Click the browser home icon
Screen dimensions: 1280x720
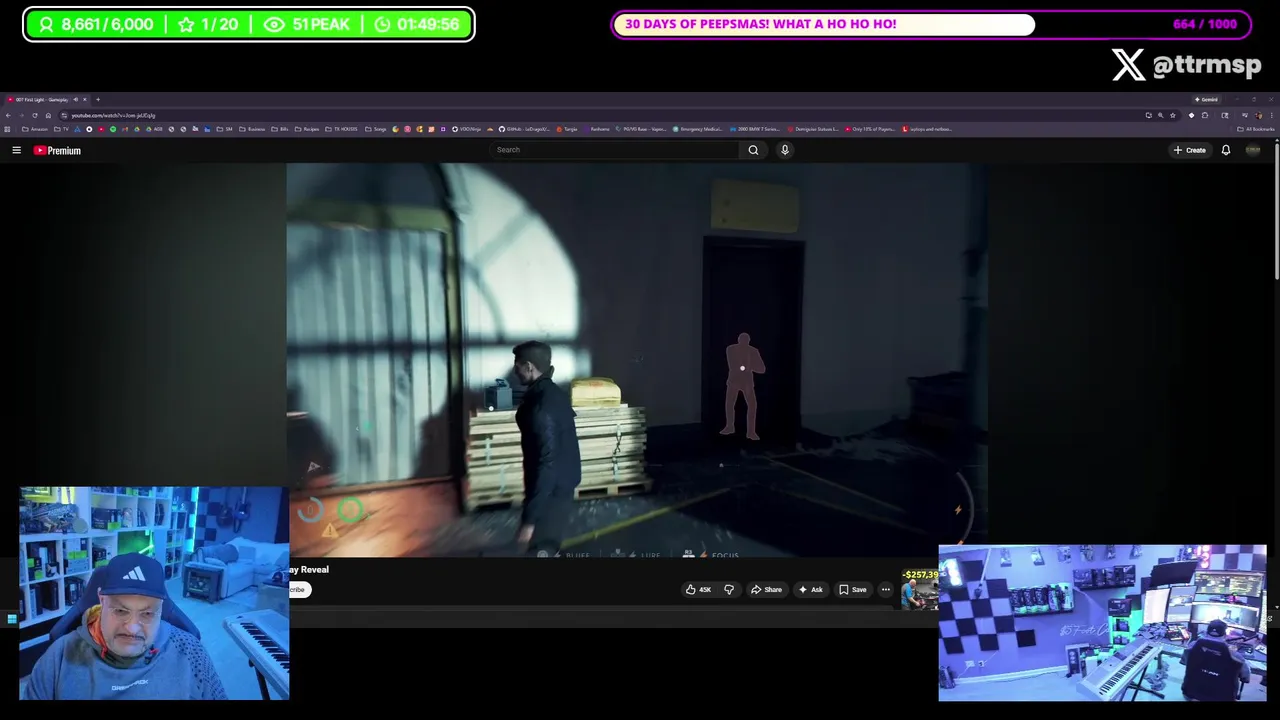coord(48,115)
